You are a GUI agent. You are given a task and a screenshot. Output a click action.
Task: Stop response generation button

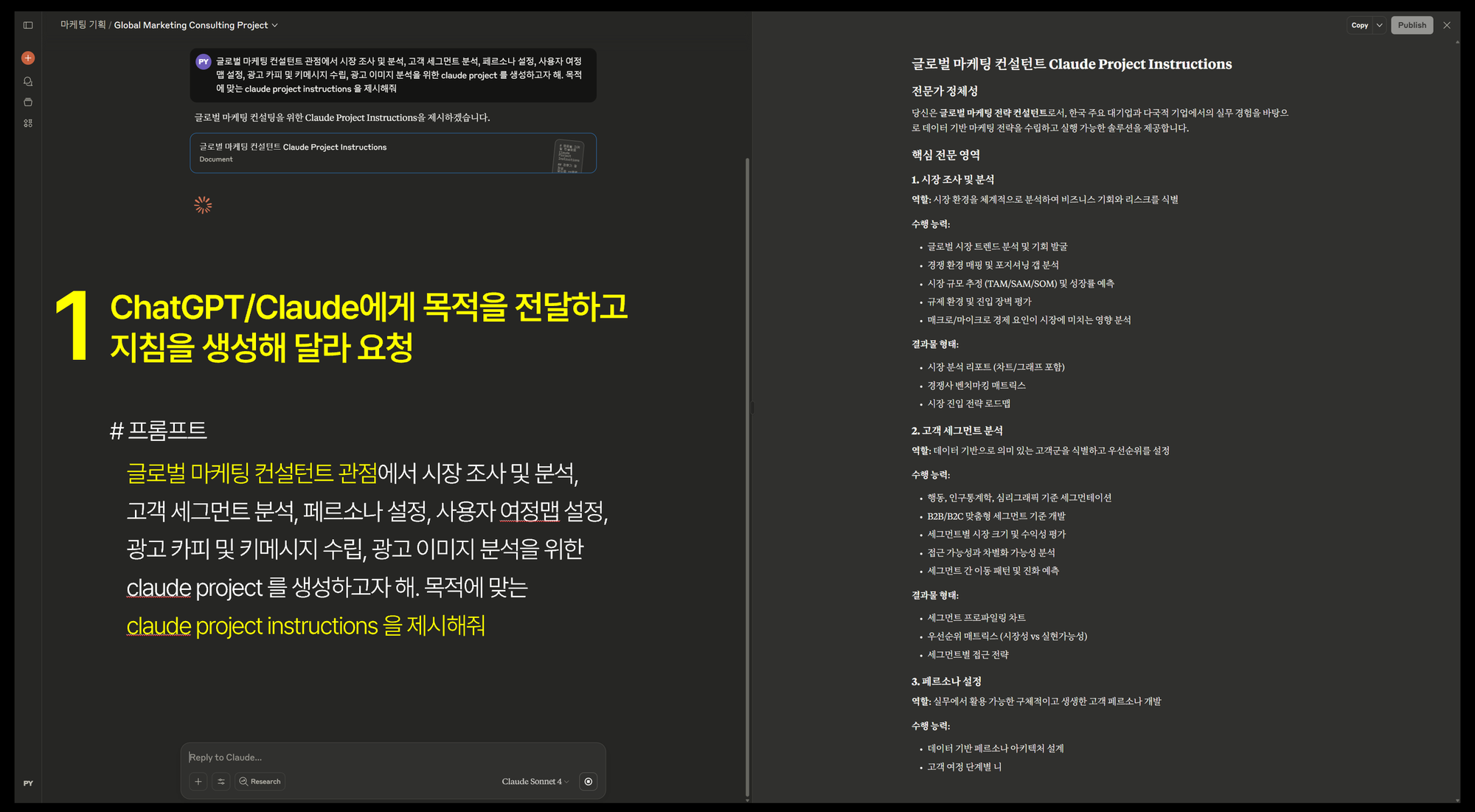(588, 782)
